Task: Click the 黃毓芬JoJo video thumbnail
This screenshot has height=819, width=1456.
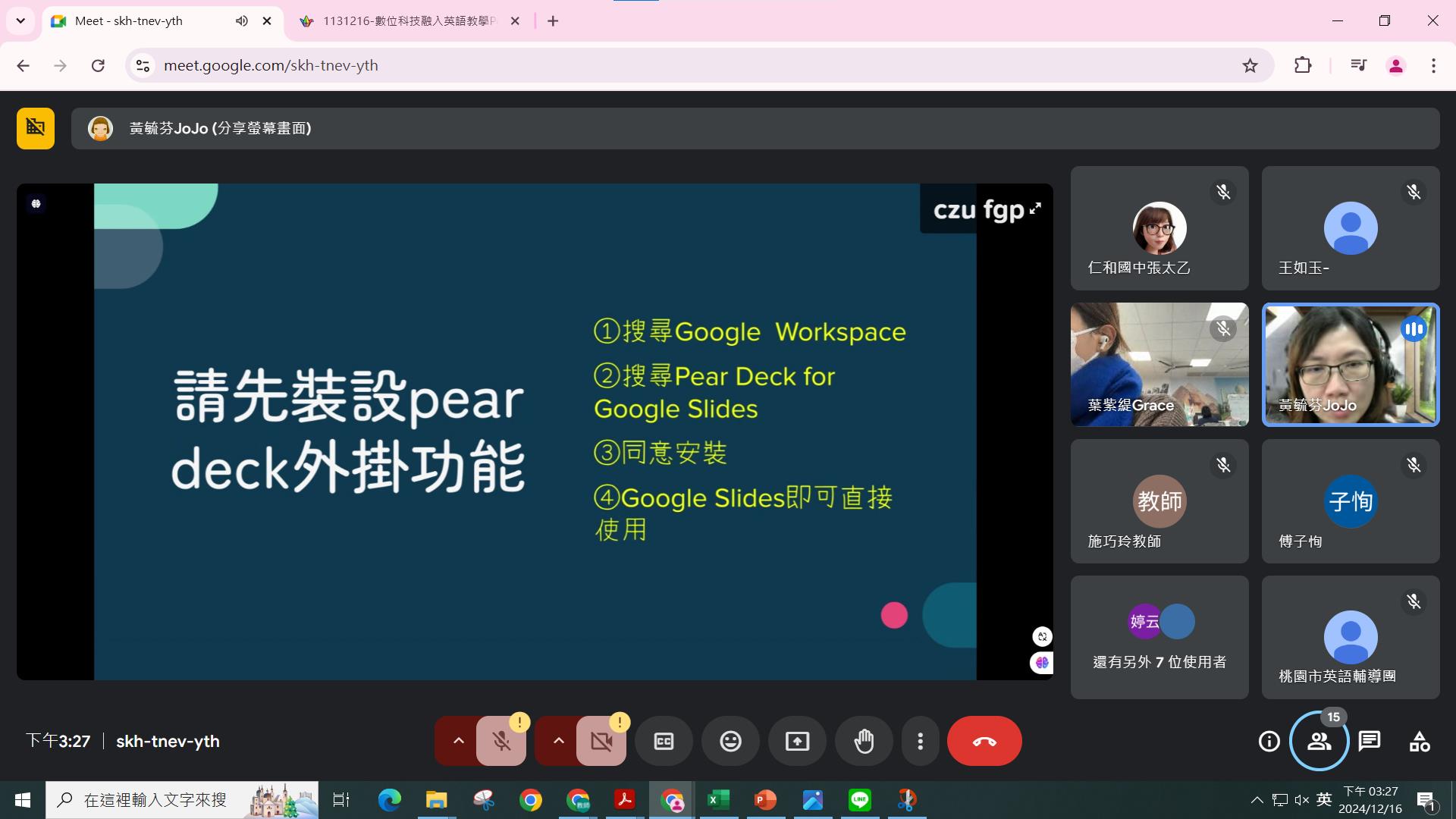Action: pyautogui.click(x=1350, y=365)
